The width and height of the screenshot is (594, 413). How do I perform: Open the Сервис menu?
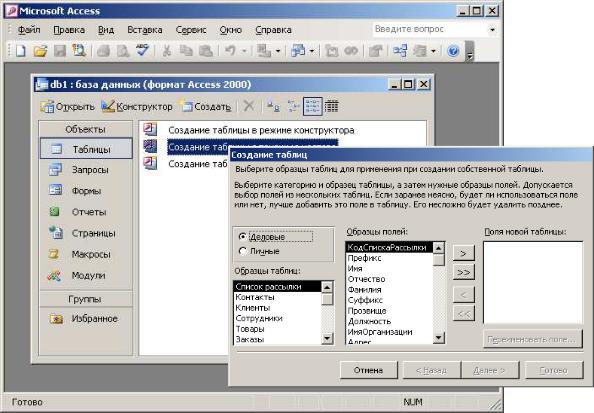coord(191,30)
